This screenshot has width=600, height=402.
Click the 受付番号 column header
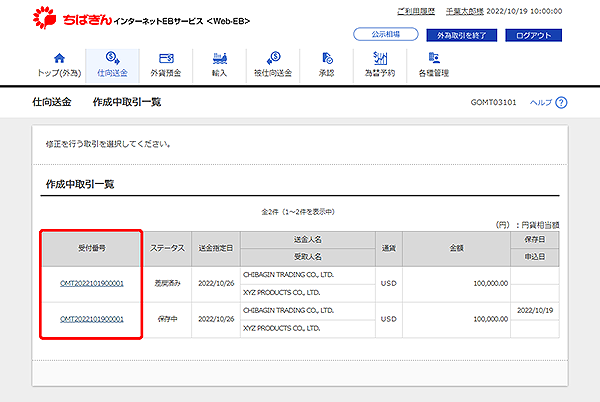point(91,249)
